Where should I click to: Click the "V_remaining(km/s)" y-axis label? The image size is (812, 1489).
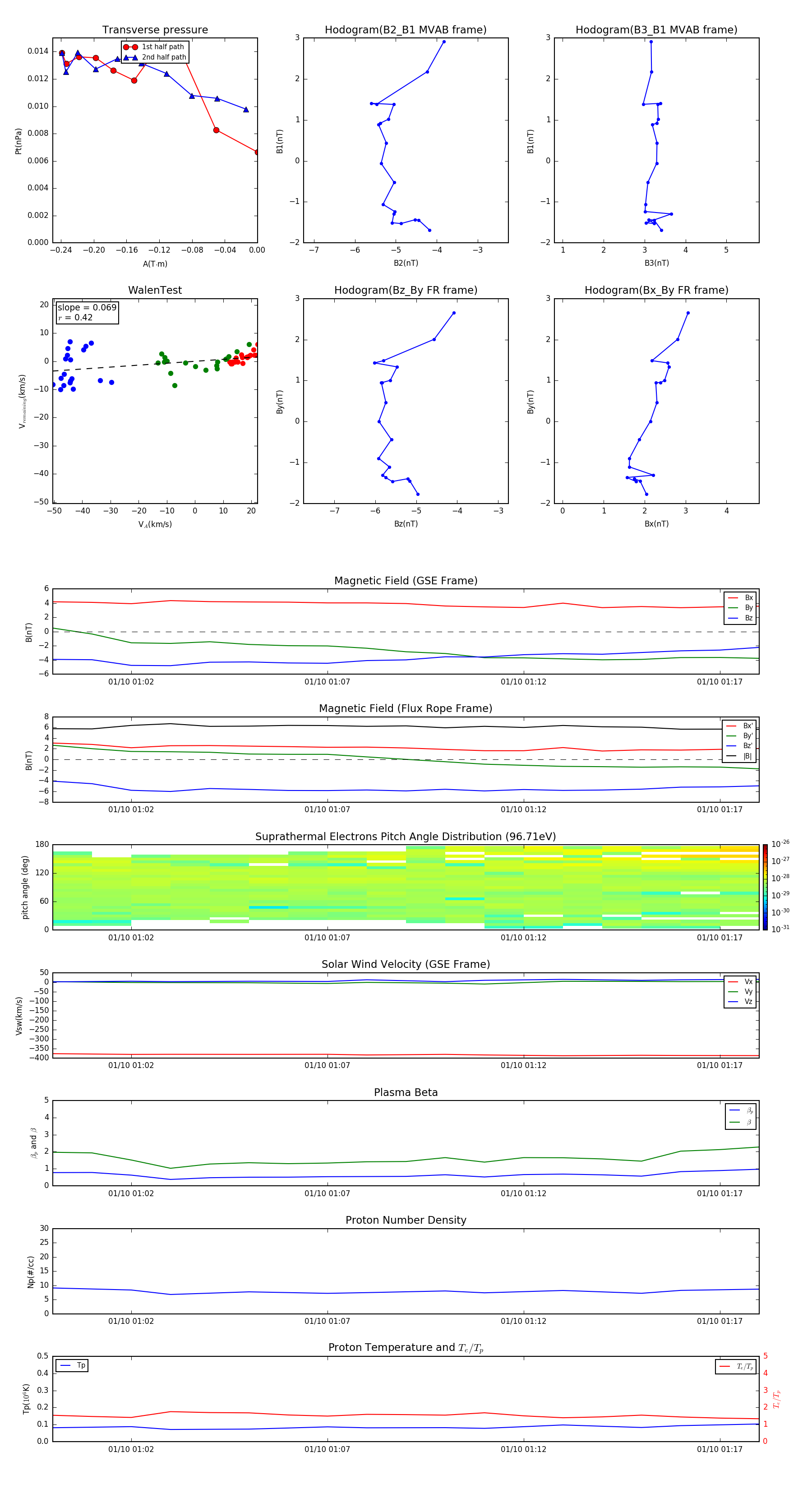pos(22,401)
